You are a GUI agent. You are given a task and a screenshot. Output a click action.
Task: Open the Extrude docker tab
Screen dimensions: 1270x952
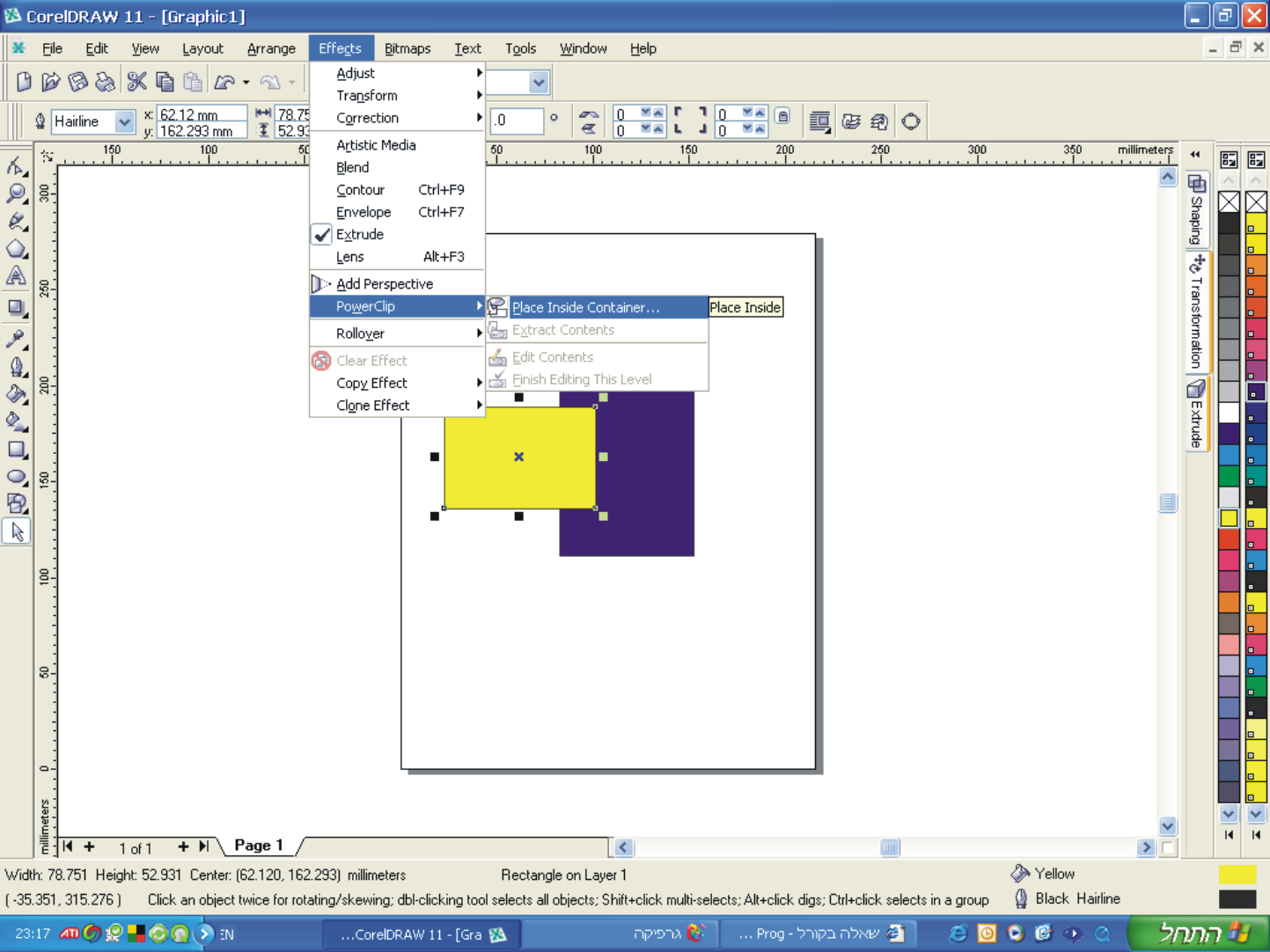[x=1196, y=414]
